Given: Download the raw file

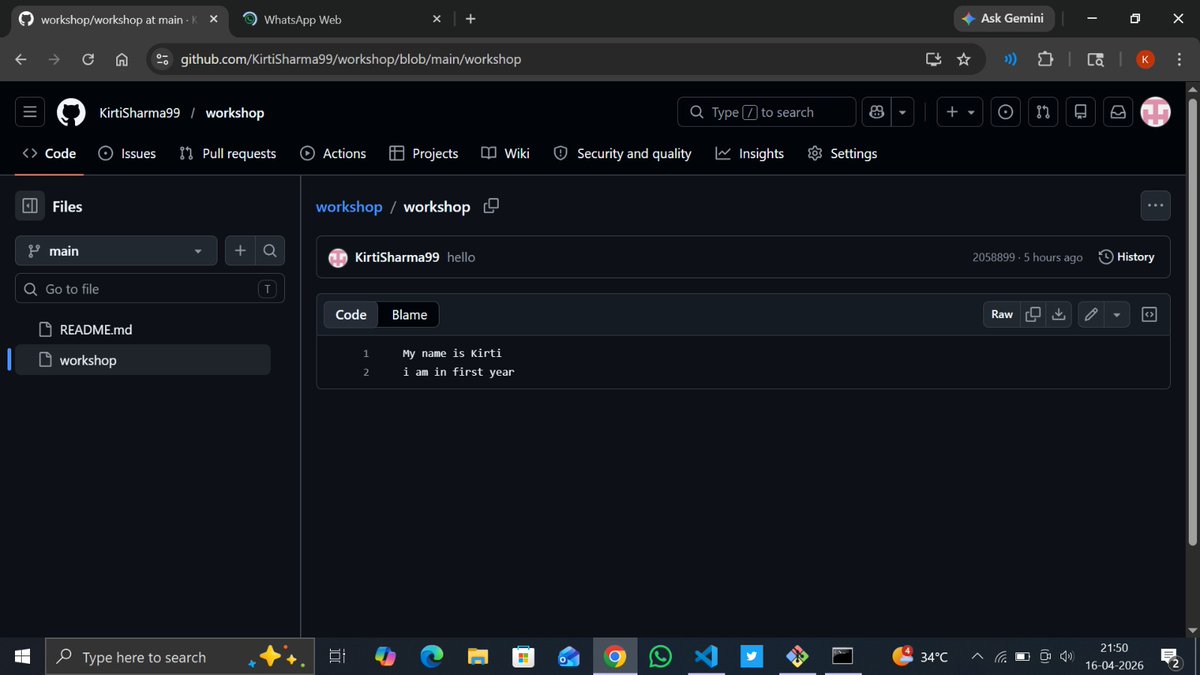Looking at the screenshot, I should point(1059,314).
